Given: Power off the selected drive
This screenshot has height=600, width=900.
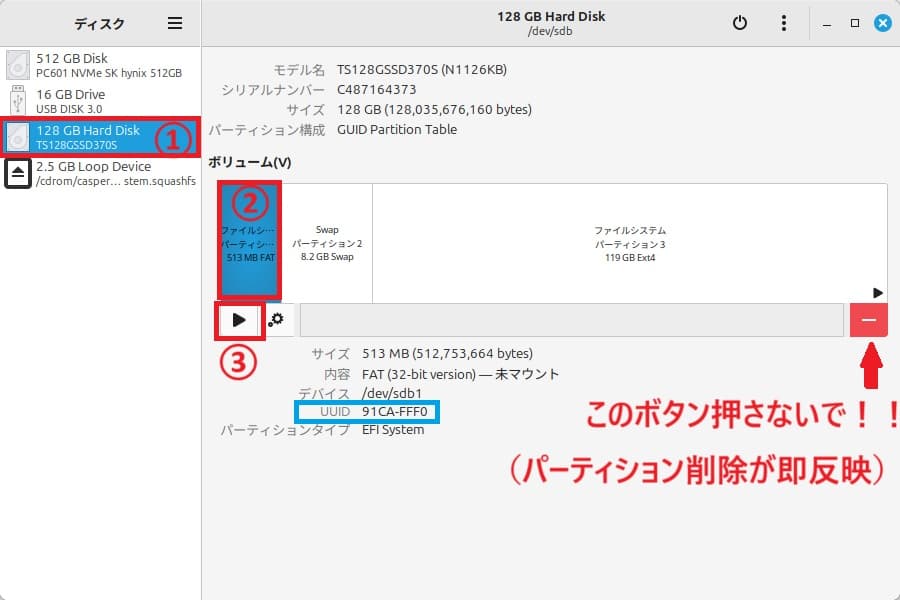Looking at the screenshot, I should [x=739, y=22].
